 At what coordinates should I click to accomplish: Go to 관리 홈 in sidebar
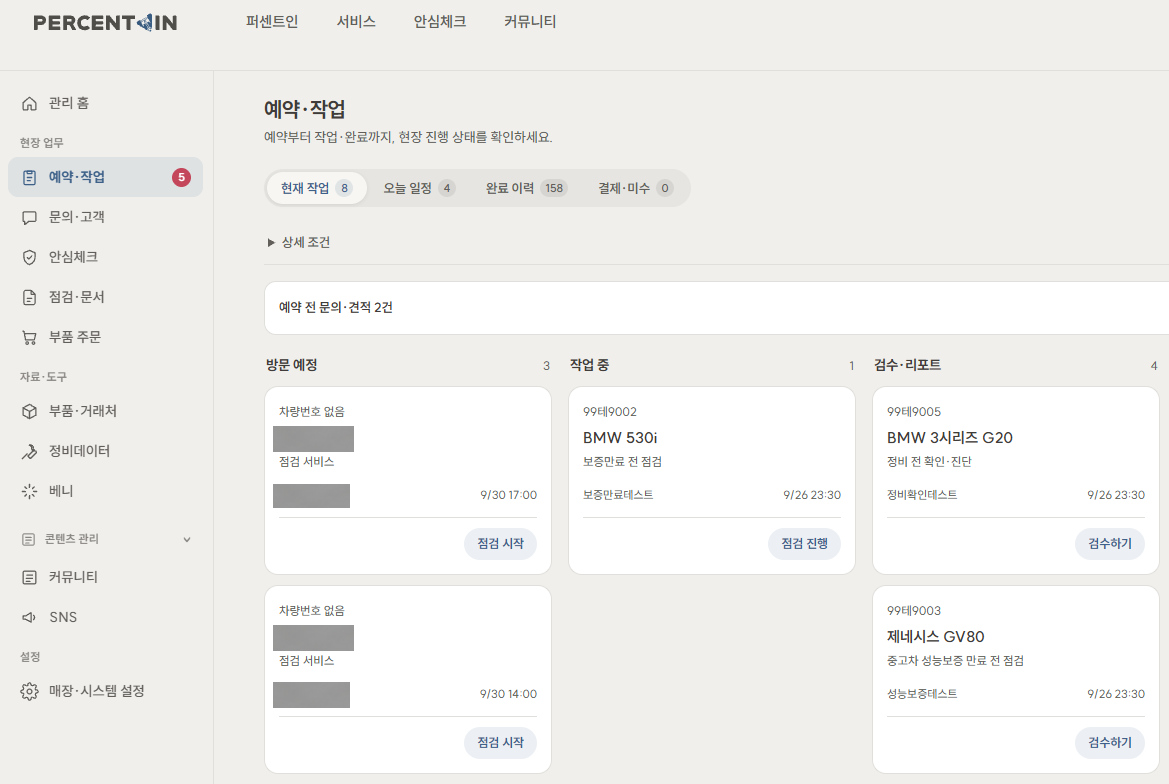(105, 104)
